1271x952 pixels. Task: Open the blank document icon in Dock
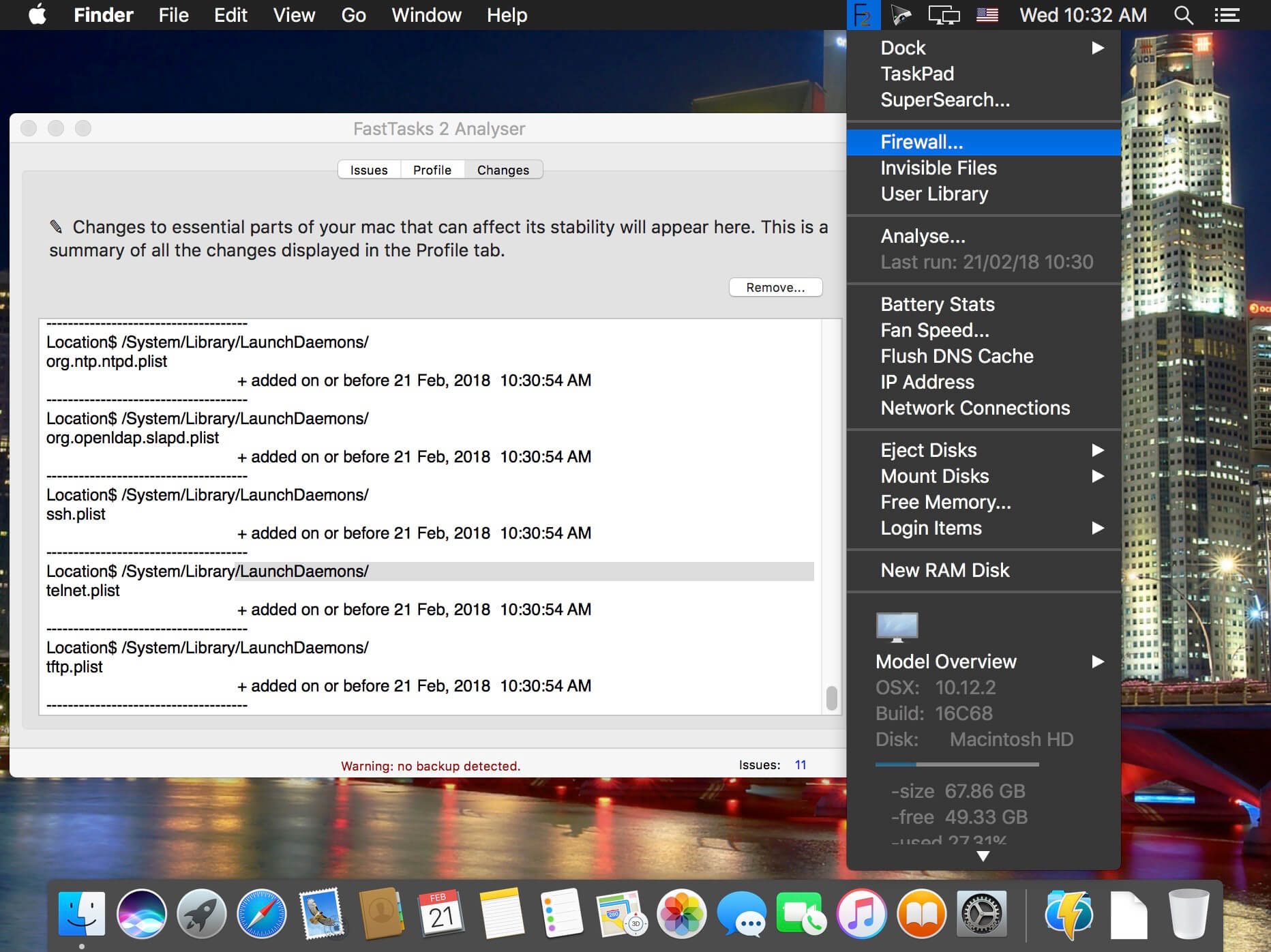pos(1129,914)
